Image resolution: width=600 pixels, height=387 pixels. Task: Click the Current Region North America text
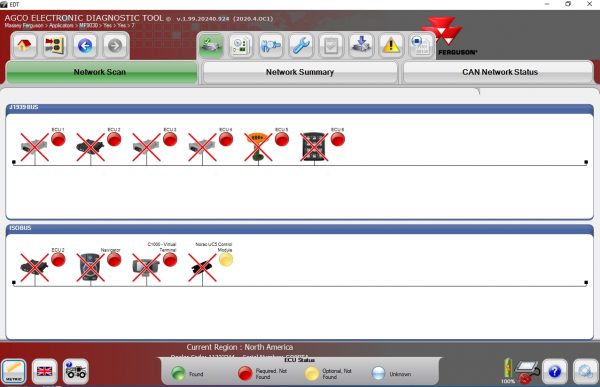coord(240,347)
